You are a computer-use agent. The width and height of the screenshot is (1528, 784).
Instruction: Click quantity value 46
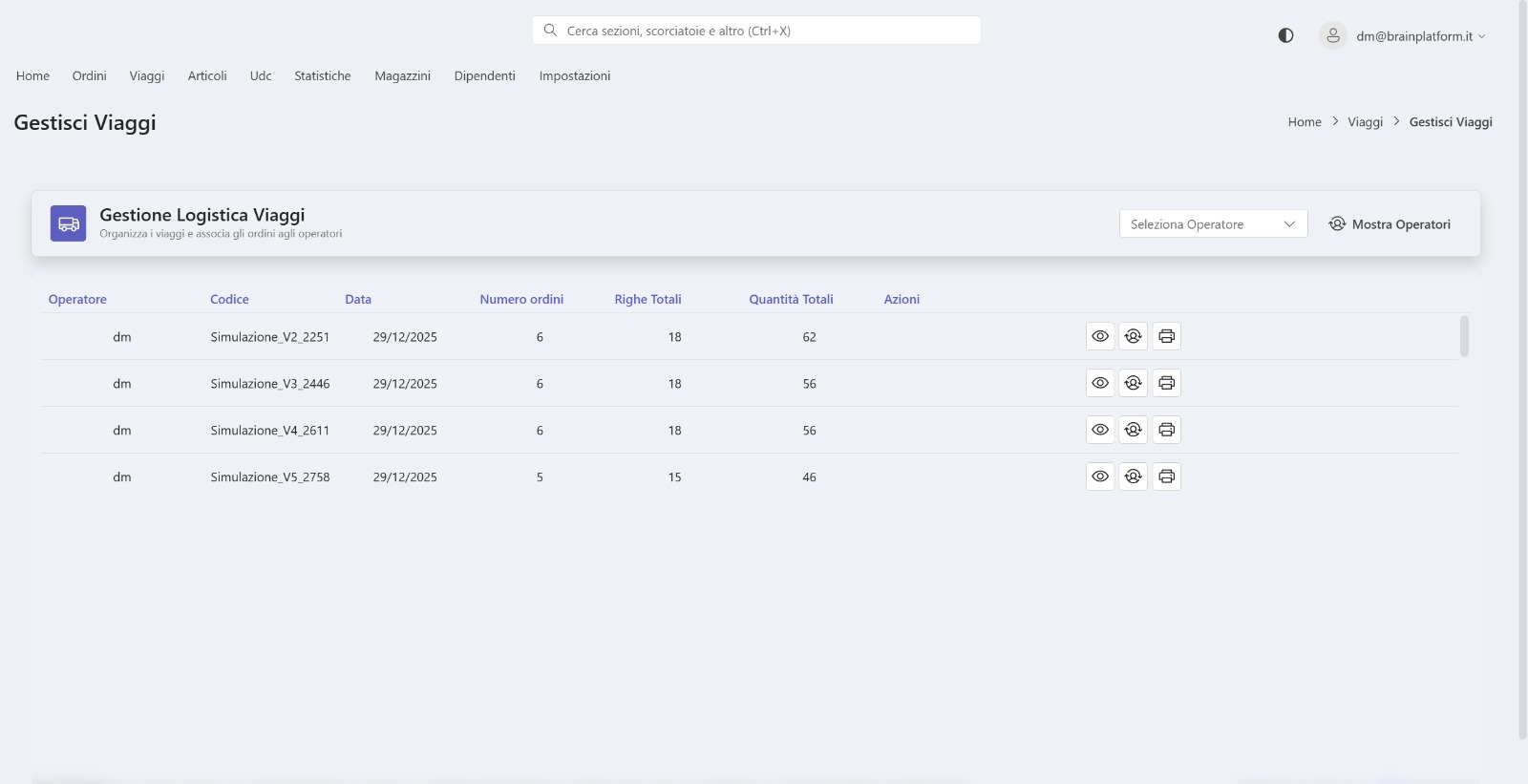click(x=809, y=477)
